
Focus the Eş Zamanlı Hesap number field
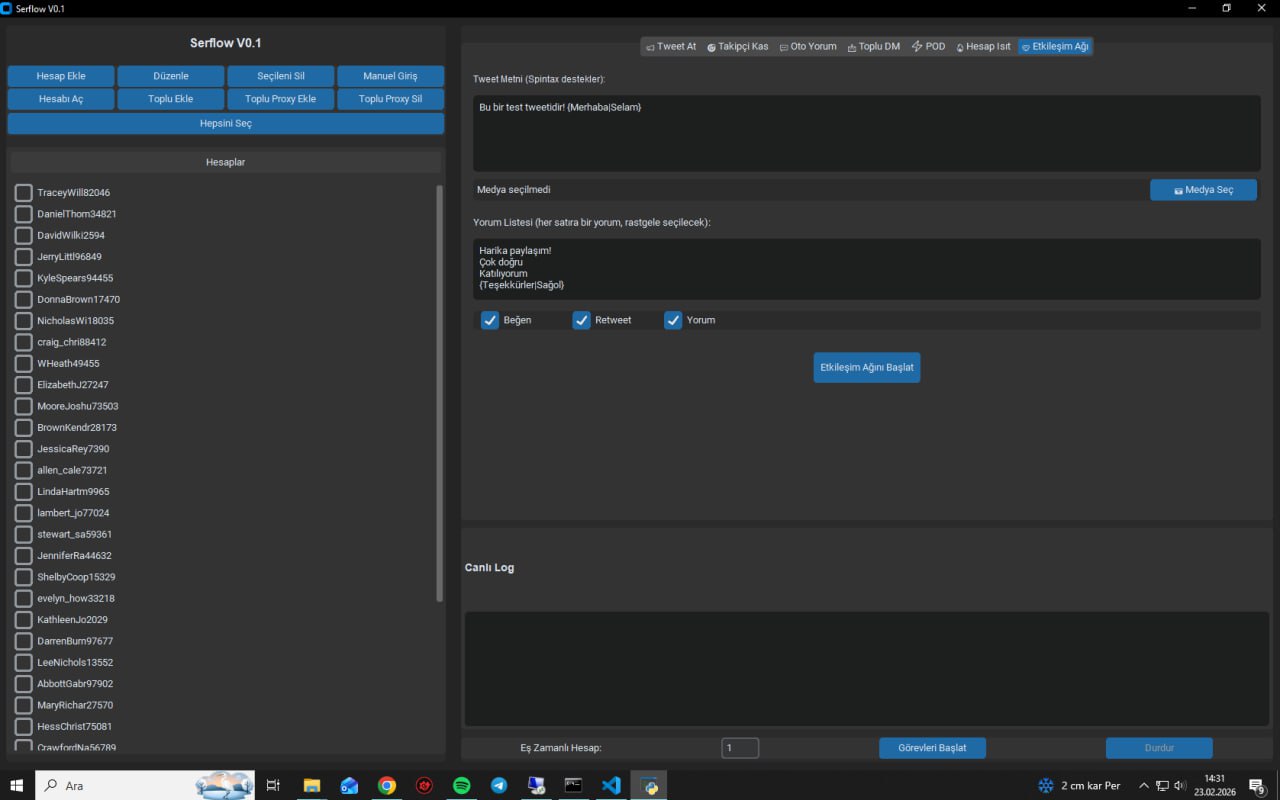[x=740, y=748]
